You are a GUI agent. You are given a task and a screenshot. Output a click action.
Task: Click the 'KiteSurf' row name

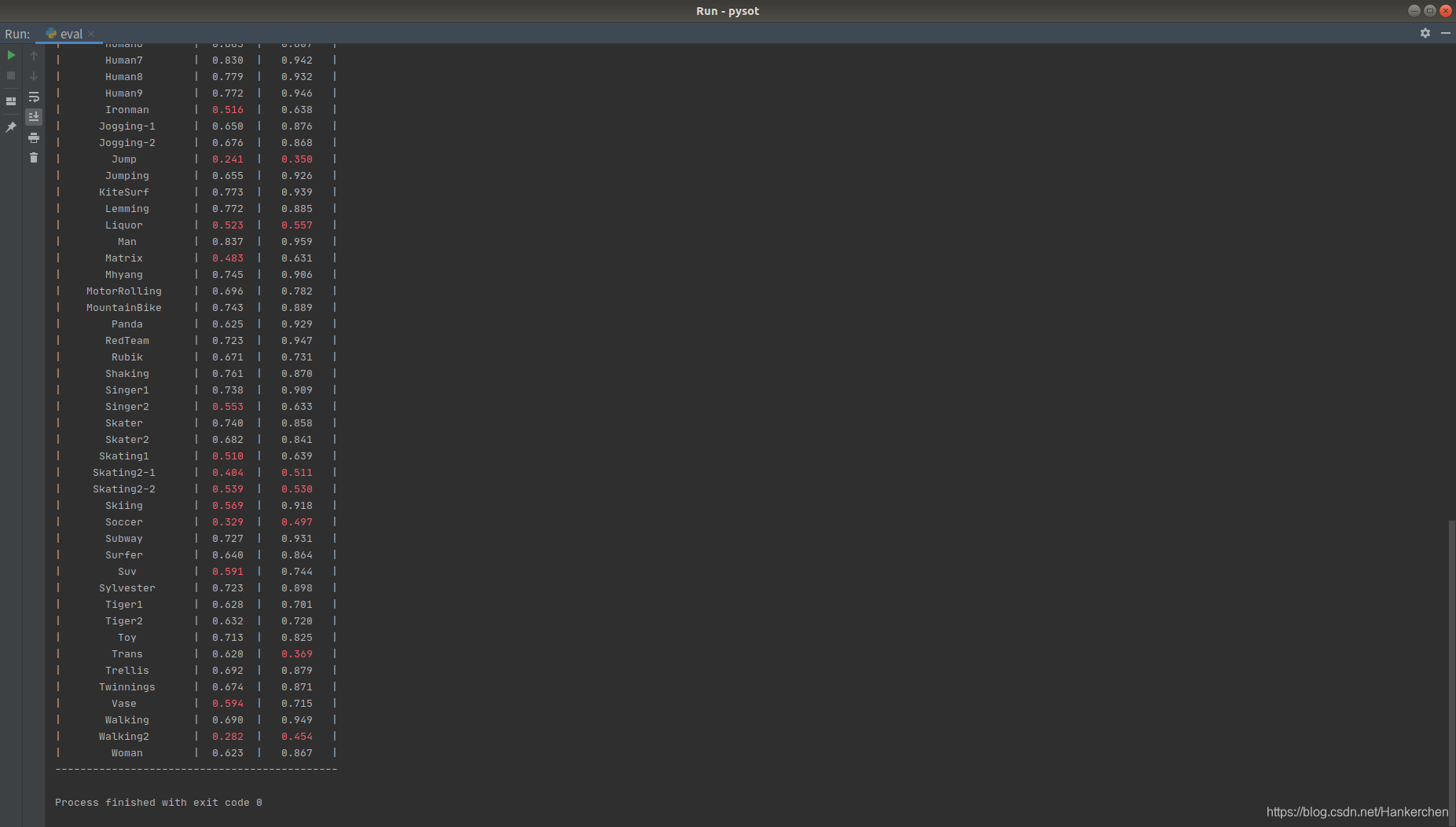tap(124, 192)
